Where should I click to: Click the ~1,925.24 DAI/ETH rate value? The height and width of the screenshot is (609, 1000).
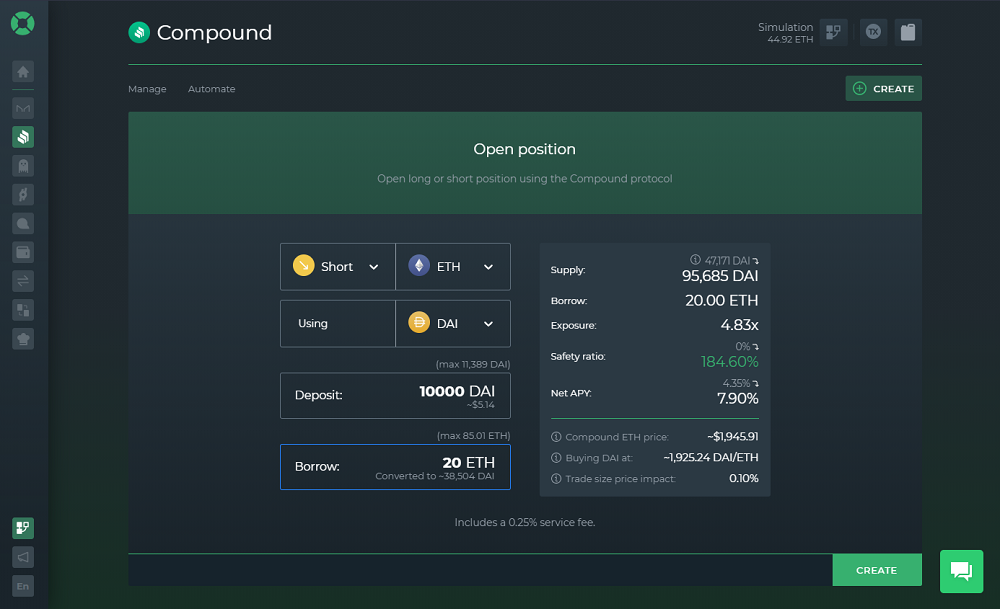click(710, 458)
